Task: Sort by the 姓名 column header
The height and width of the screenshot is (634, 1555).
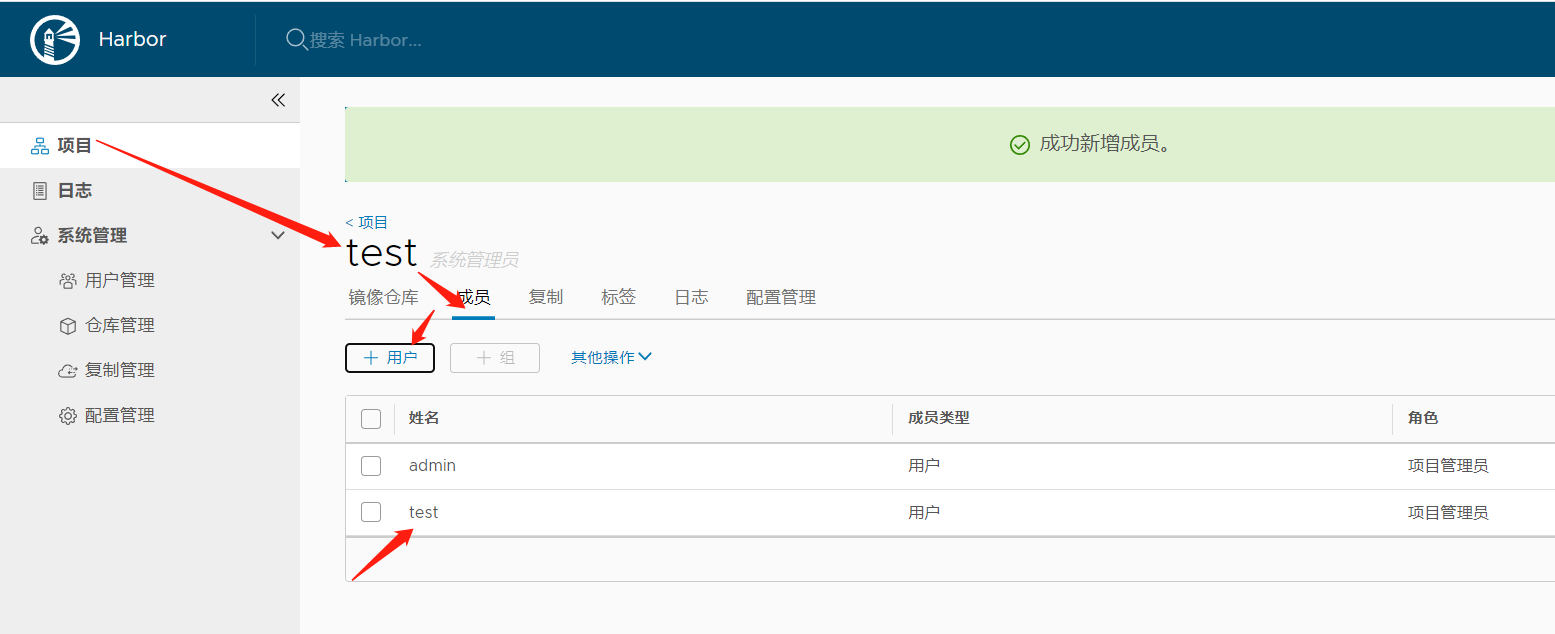Action: tap(424, 418)
